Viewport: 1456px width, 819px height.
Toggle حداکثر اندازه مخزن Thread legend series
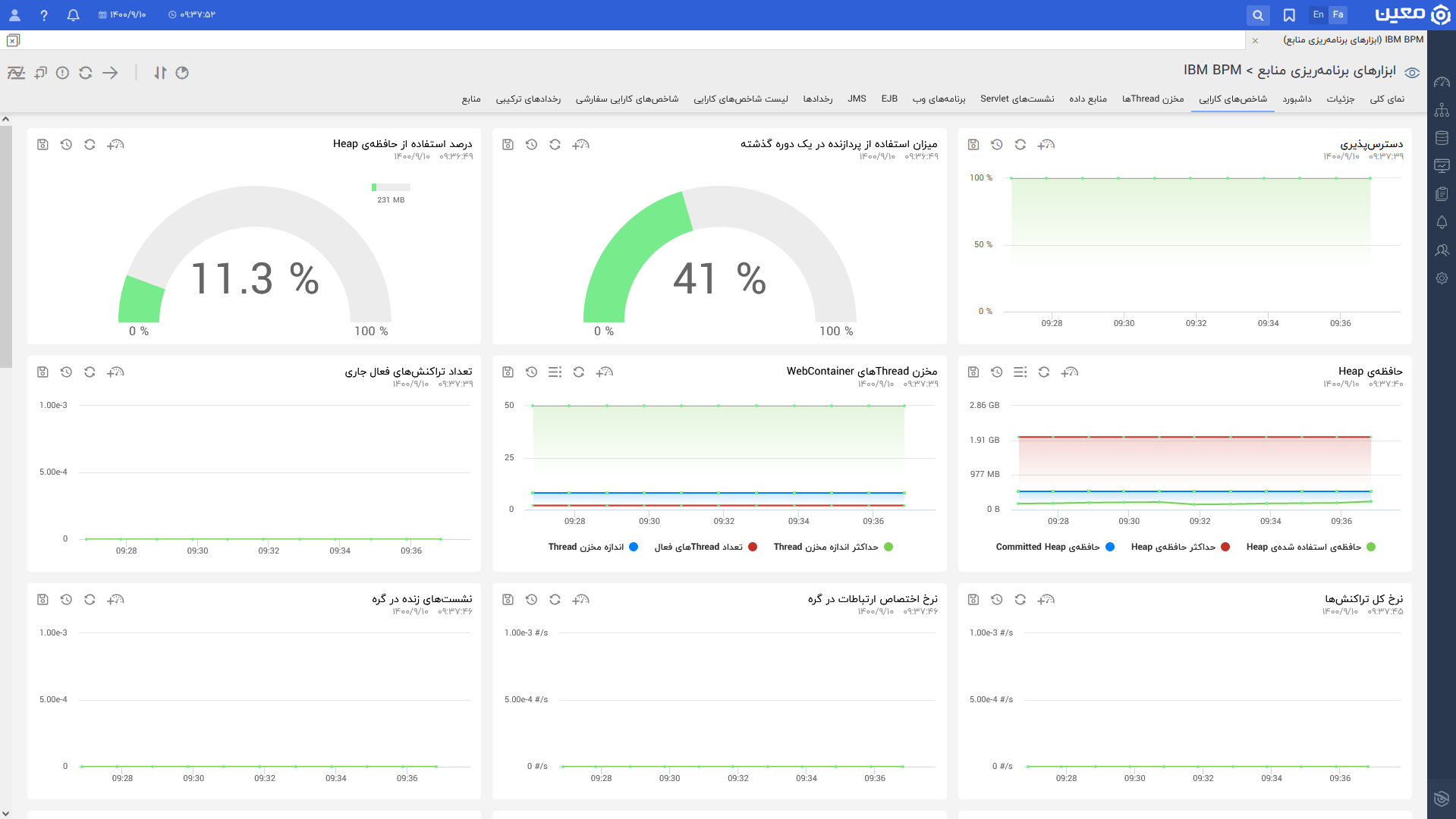coord(834,547)
